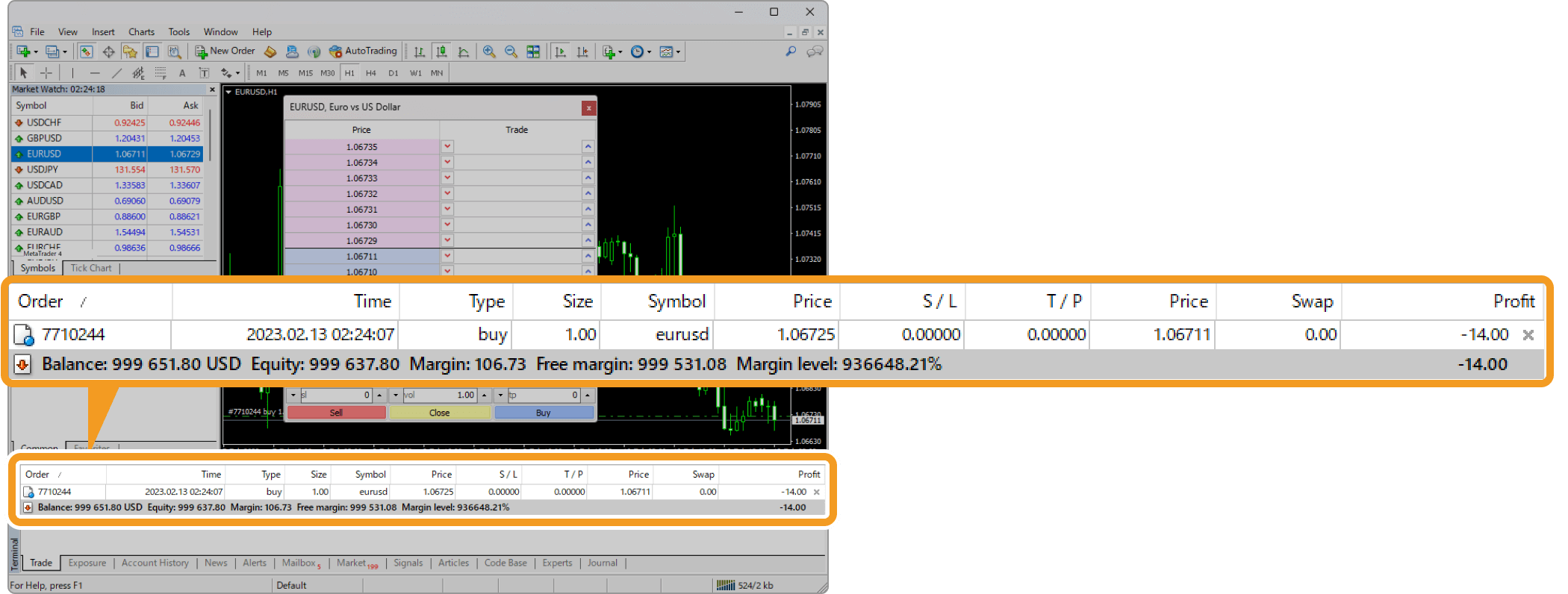Open the Charts menu
Image resolution: width=1568 pixels, height=594 pixels.
[141, 32]
